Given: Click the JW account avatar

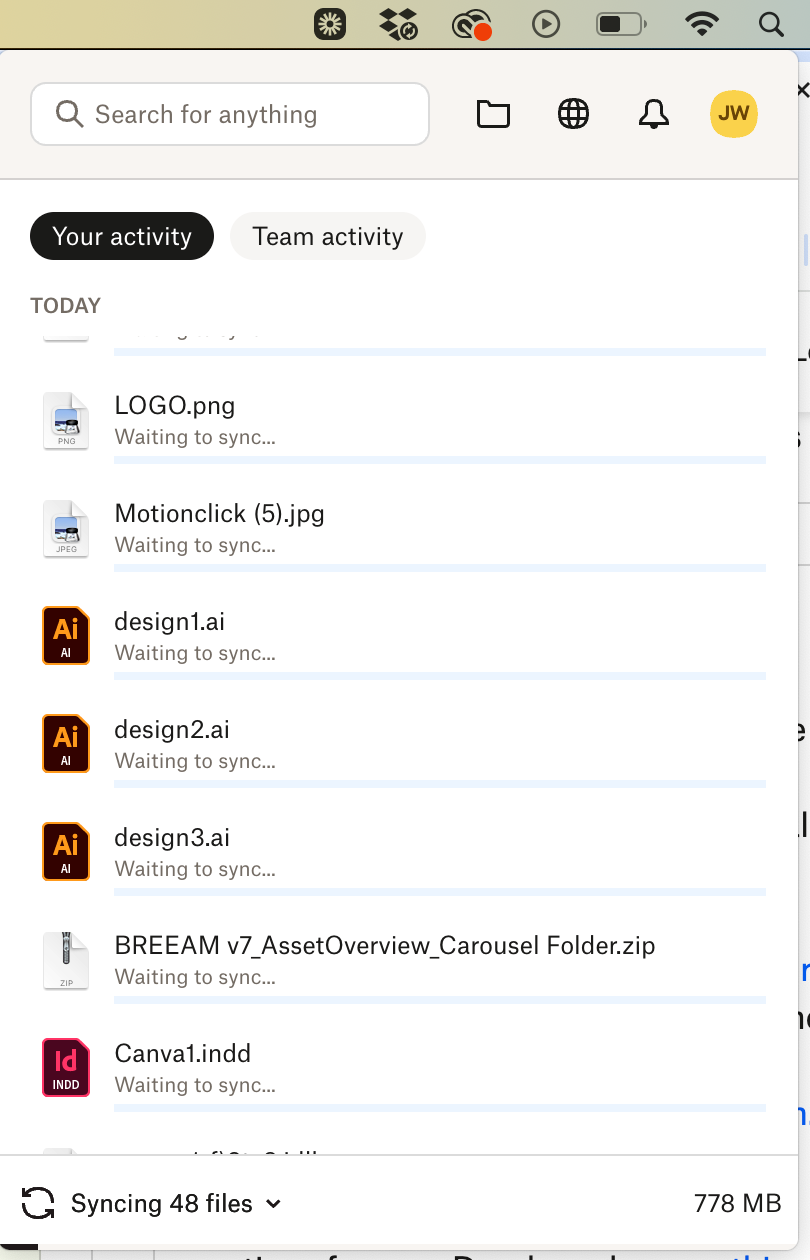Looking at the screenshot, I should (733, 115).
